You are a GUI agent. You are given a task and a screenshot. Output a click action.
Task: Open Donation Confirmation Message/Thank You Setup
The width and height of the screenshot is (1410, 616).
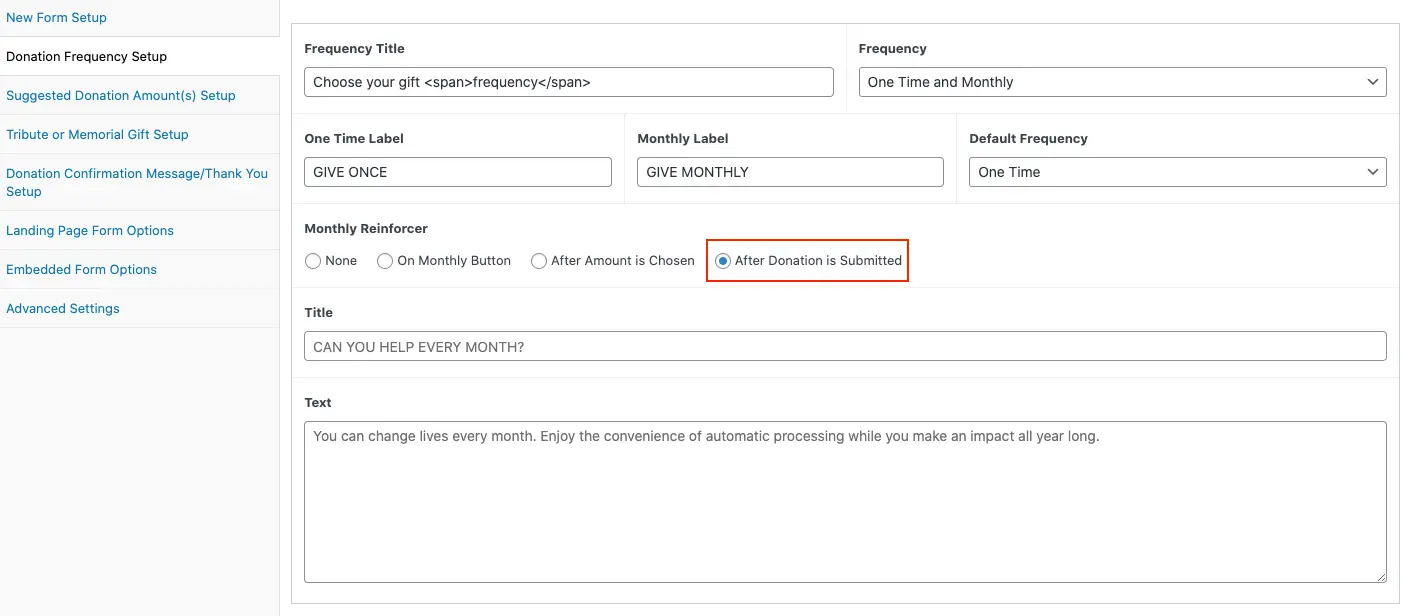click(x=136, y=182)
